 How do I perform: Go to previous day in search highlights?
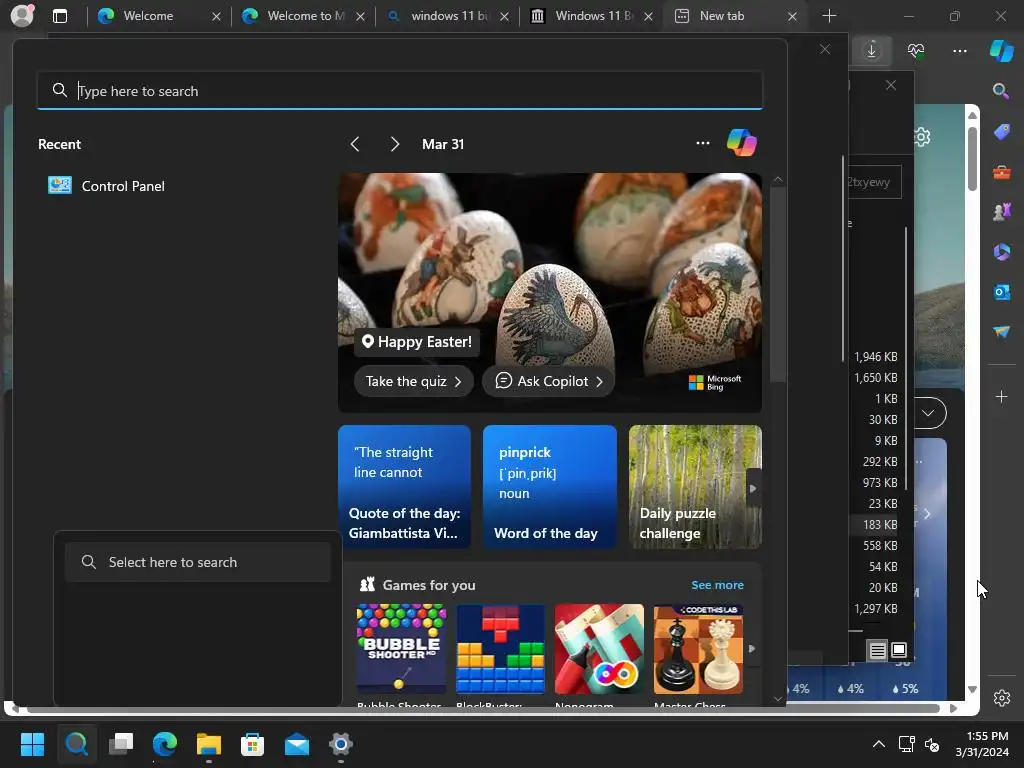pos(355,144)
